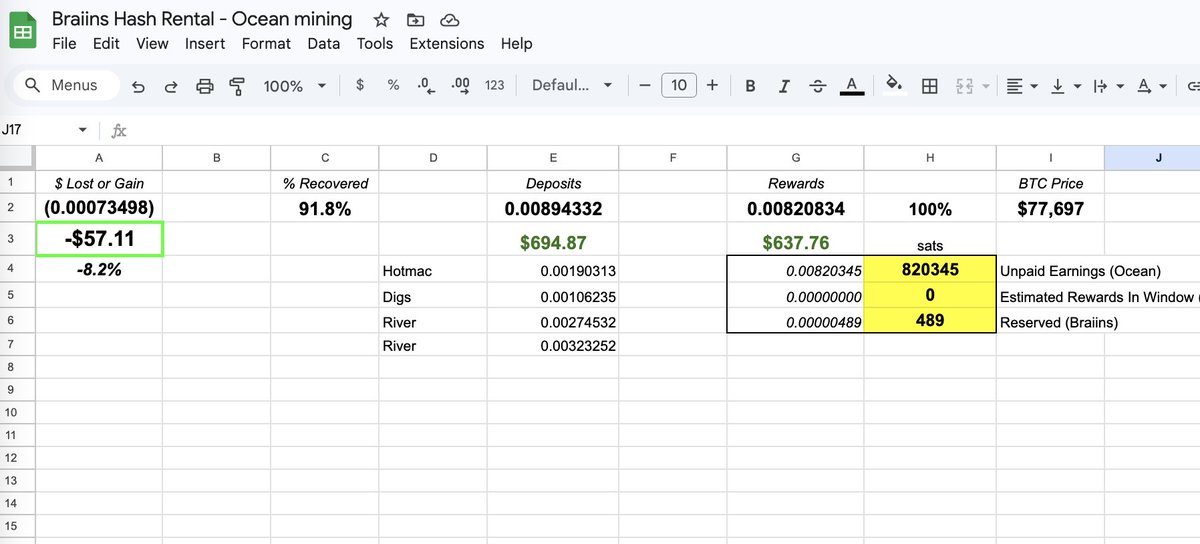This screenshot has width=1200, height=544.
Task: Open the Google Sheets home icon
Action: tap(23, 30)
